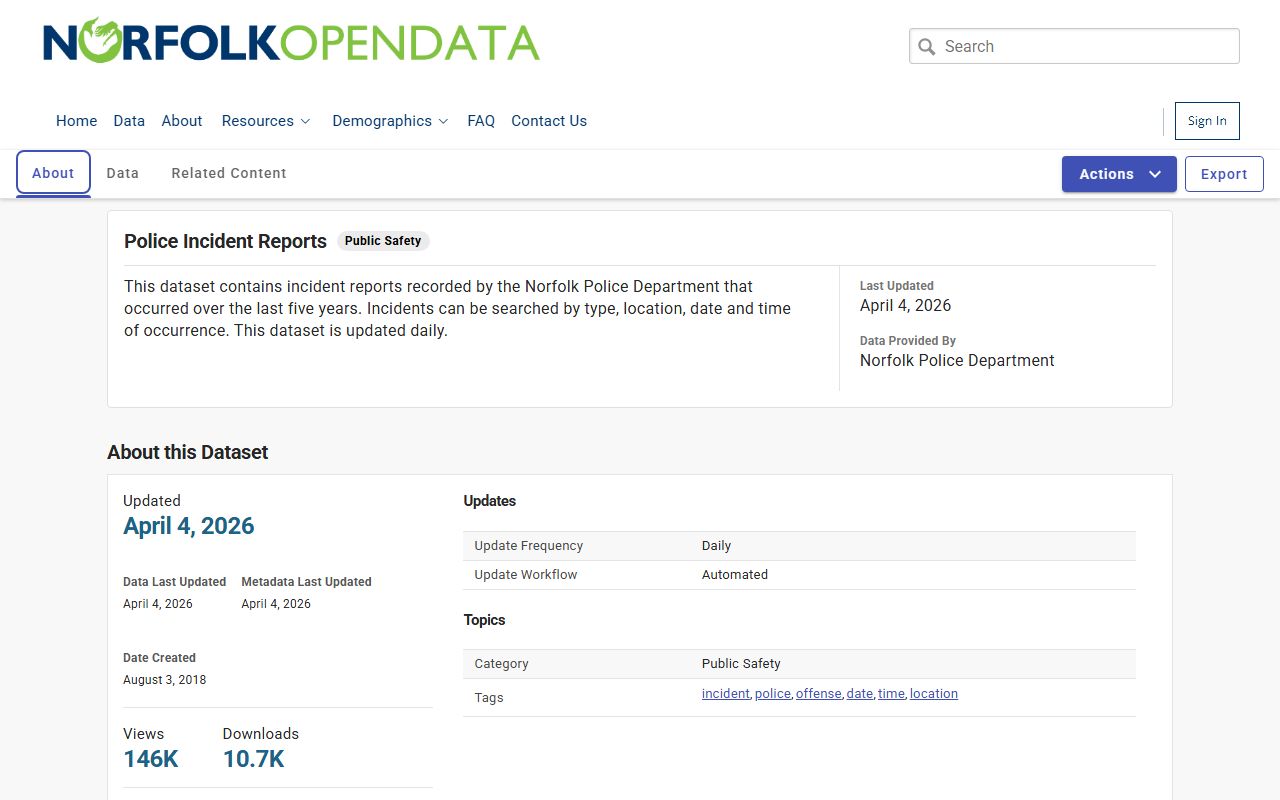Select the Police Incident Reports title

click(225, 241)
